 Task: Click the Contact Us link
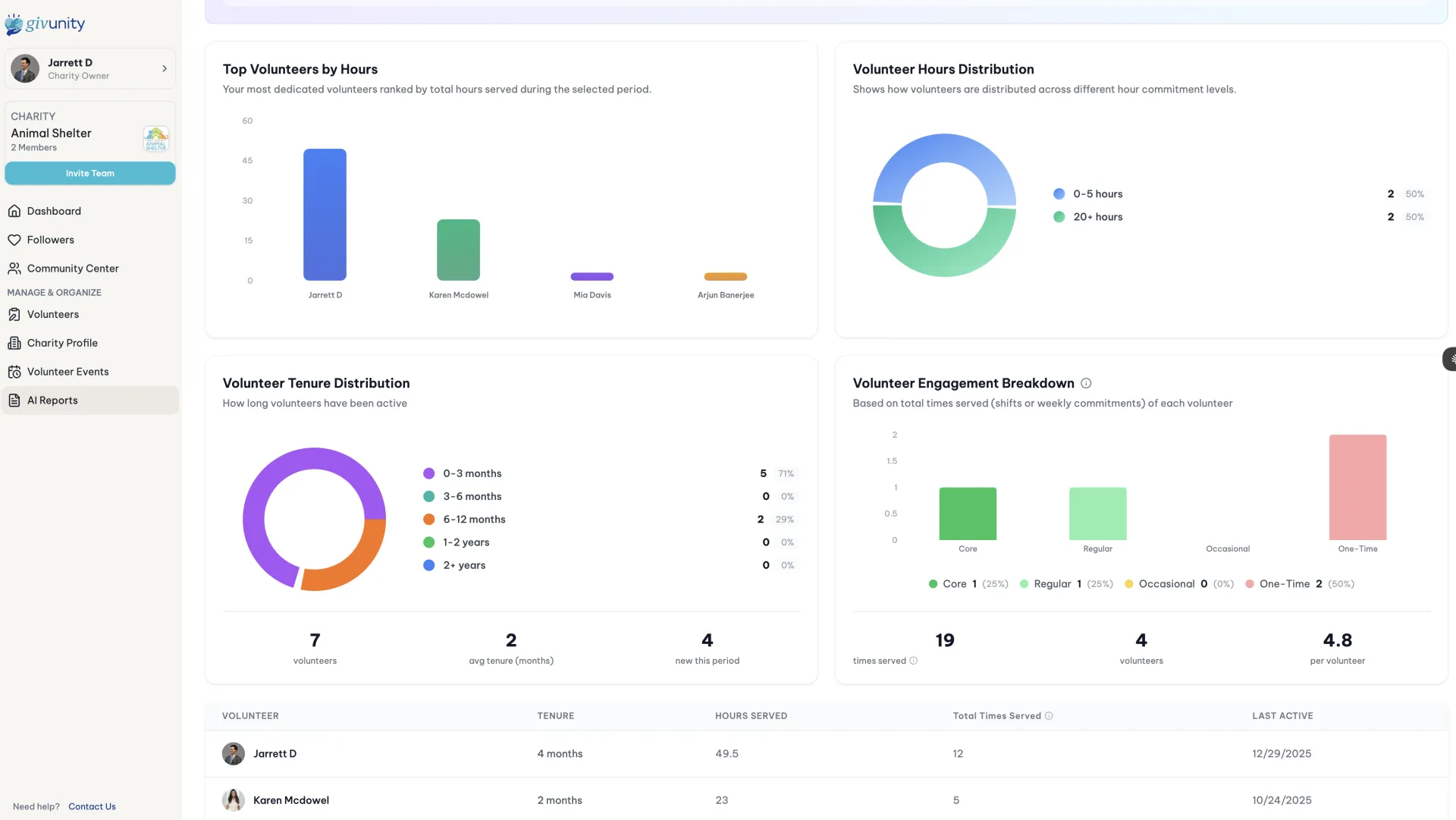[x=92, y=806]
